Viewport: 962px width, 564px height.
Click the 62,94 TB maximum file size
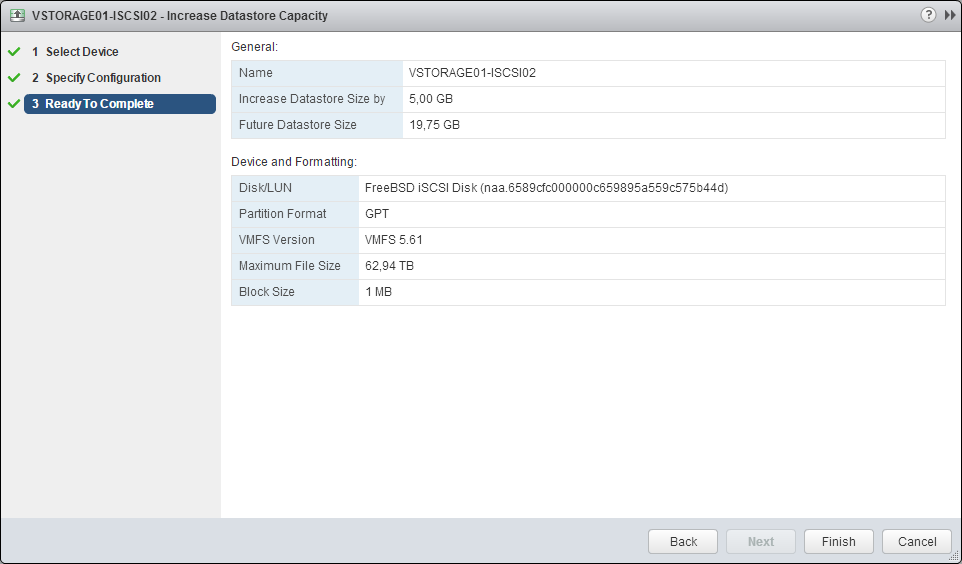tap(390, 266)
